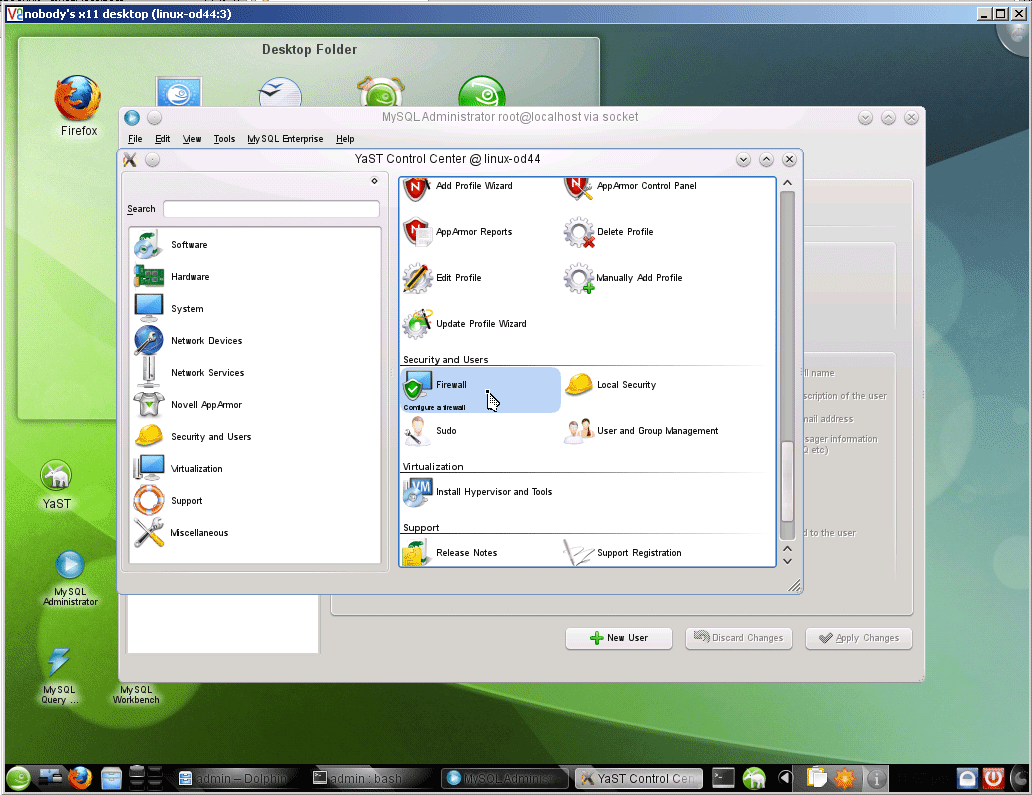Open Release Notes module
1032x795 pixels.
[450, 553]
